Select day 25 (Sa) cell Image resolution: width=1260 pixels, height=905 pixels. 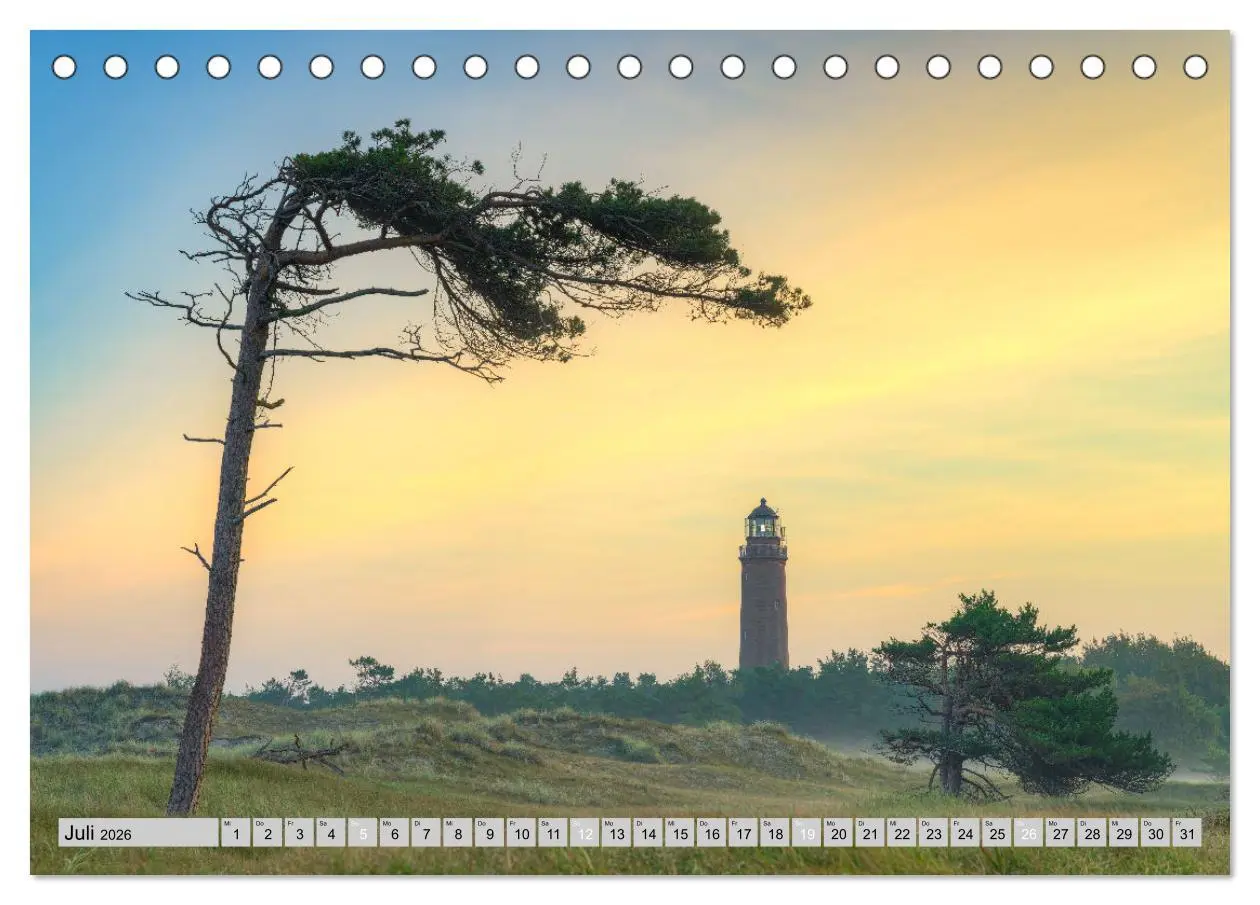tap(998, 833)
